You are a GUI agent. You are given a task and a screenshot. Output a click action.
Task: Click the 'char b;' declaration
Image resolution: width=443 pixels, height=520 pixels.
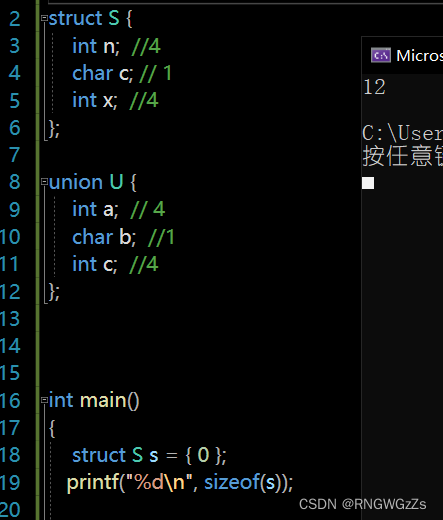coord(104,237)
